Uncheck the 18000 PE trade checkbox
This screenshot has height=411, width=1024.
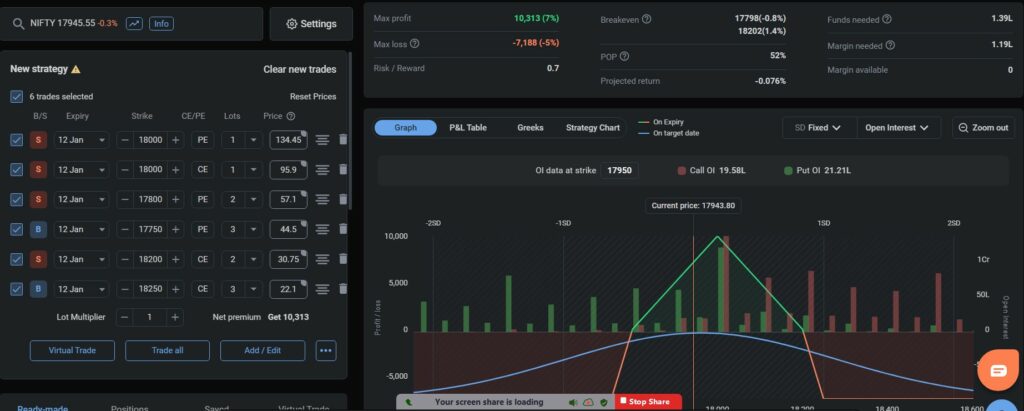(x=16, y=140)
